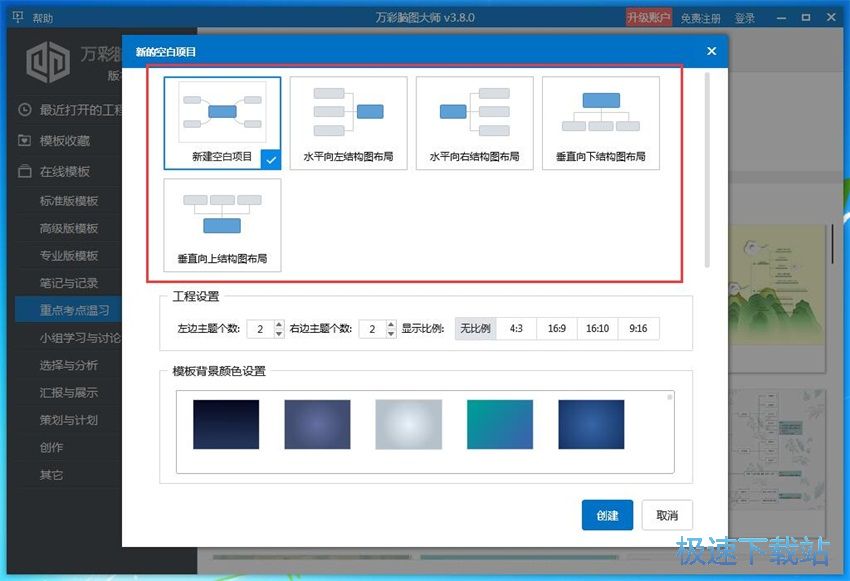This screenshot has width=850, height=581.
Task: Open the 免费注册 link
Action: [x=700, y=18]
